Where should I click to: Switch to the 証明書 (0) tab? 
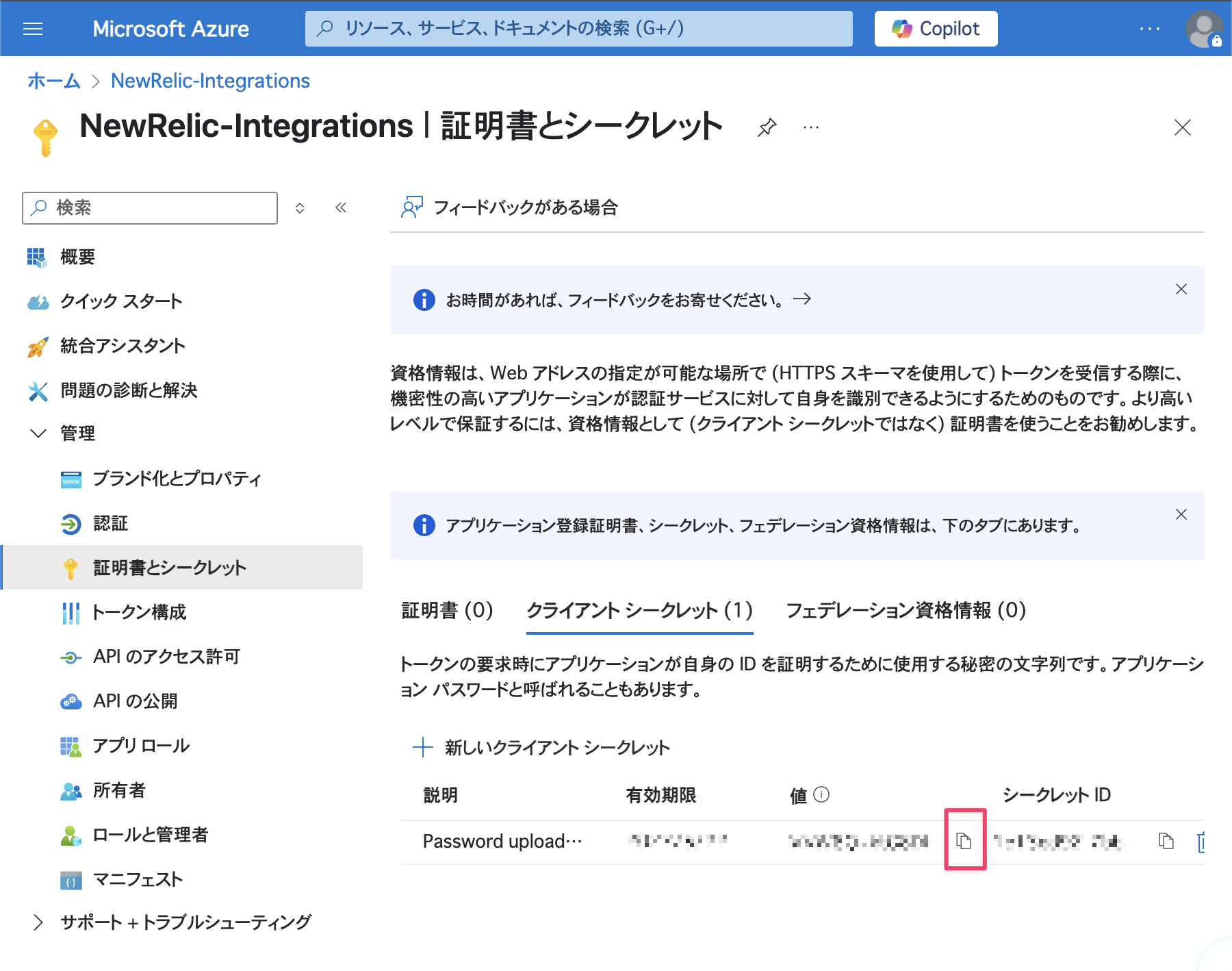448,610
